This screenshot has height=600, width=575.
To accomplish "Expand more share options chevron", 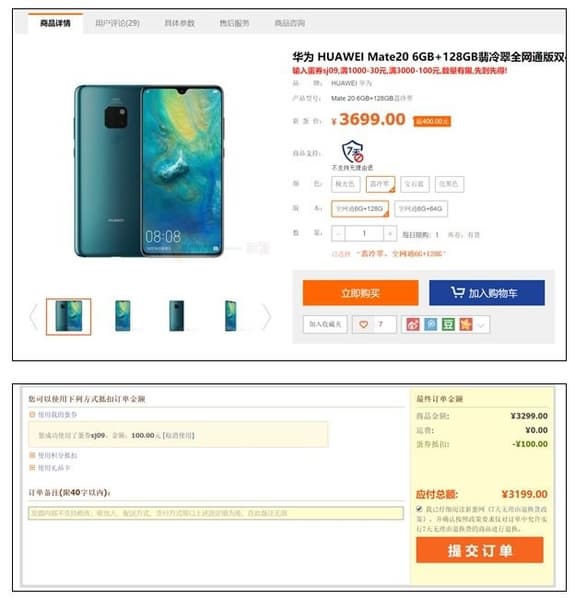I will [481, 325].
